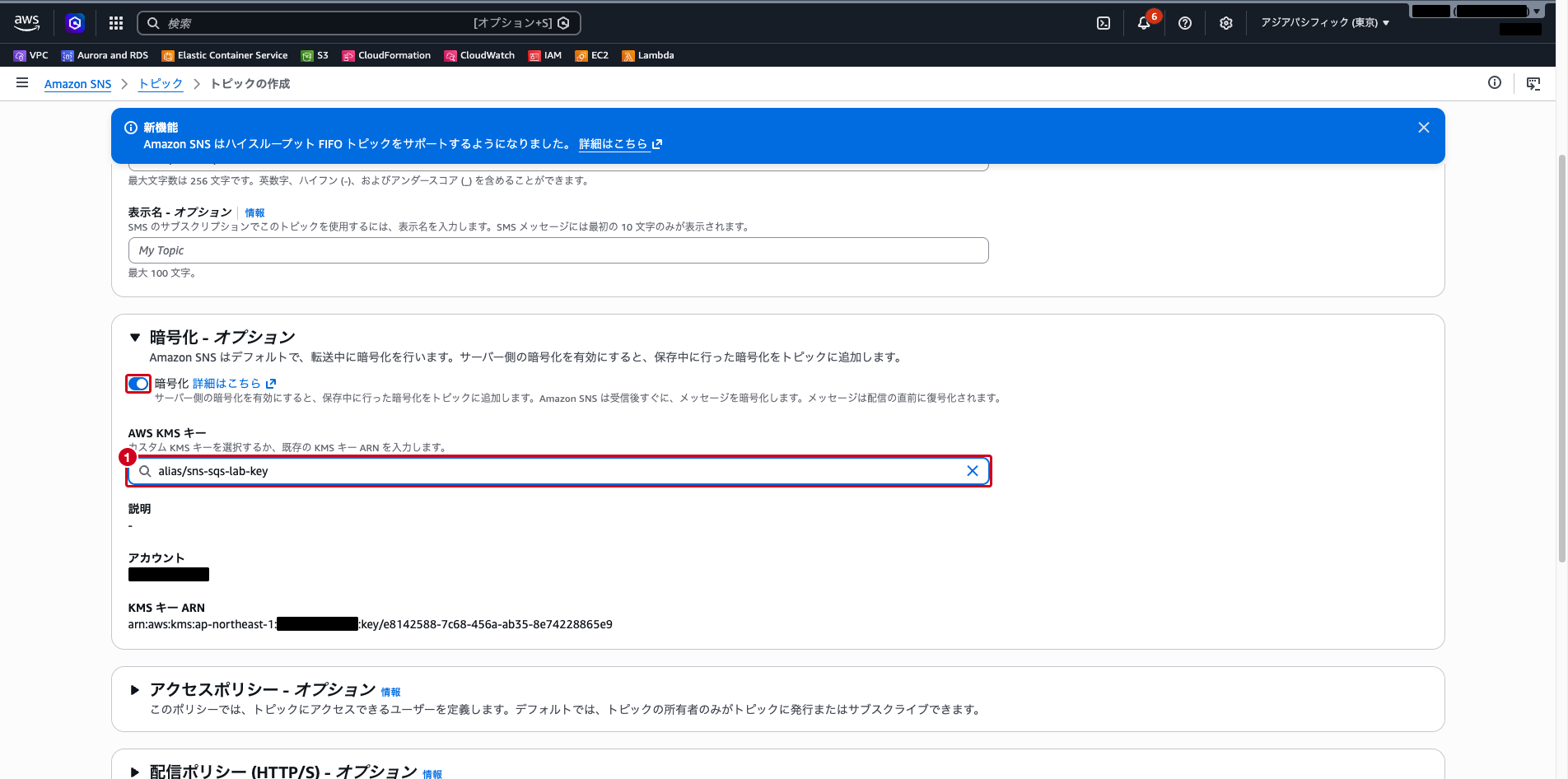Toggle the hamburger side navigation menu
Image resolution: width=1568 pixels, height=779 pixels.
point(22,83)
